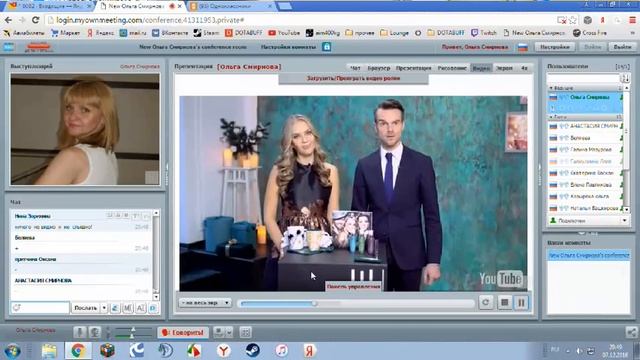Screen dimensions: 640x360
Task: Reload the page in Chrome
Action: [x=36, y=20]
